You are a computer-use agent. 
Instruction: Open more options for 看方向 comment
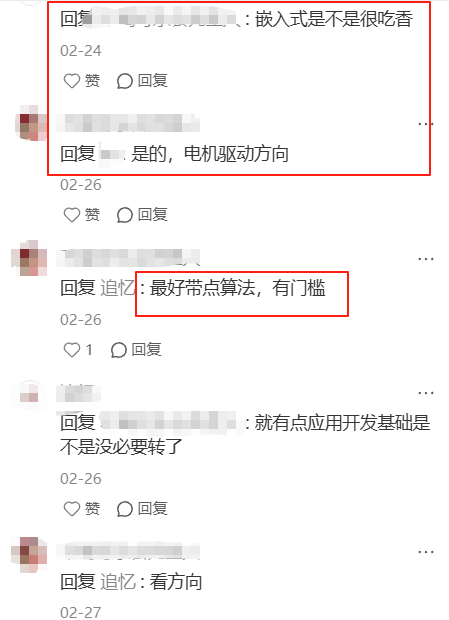click(x=426, y=552)
